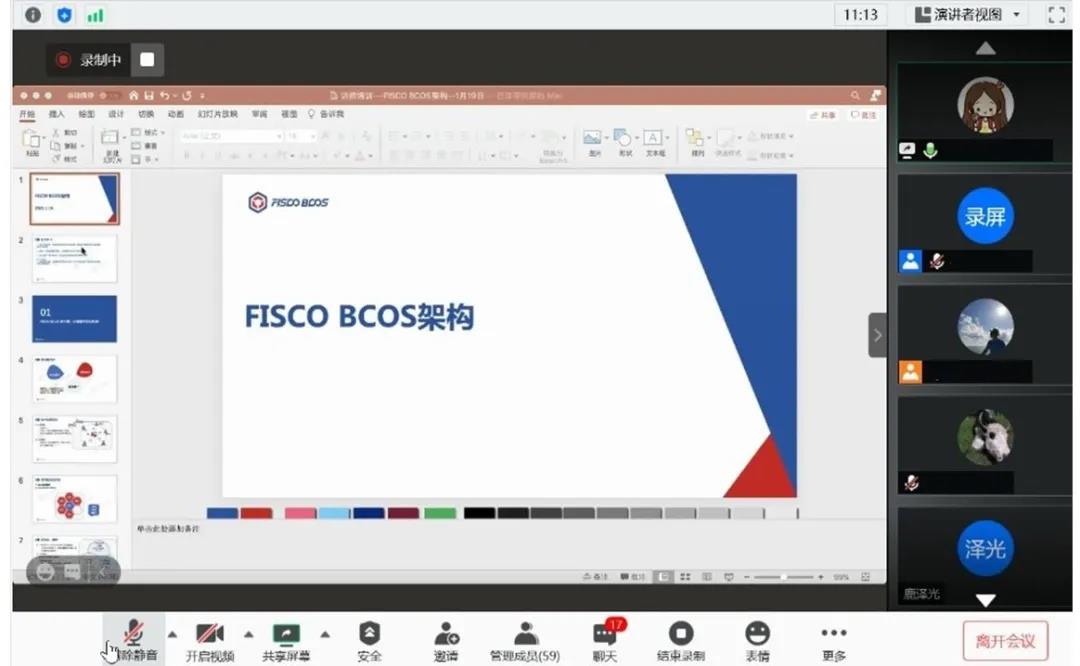
Task: Insert a picture (图片) from the ribbon
Action: [x=593, y=143]
